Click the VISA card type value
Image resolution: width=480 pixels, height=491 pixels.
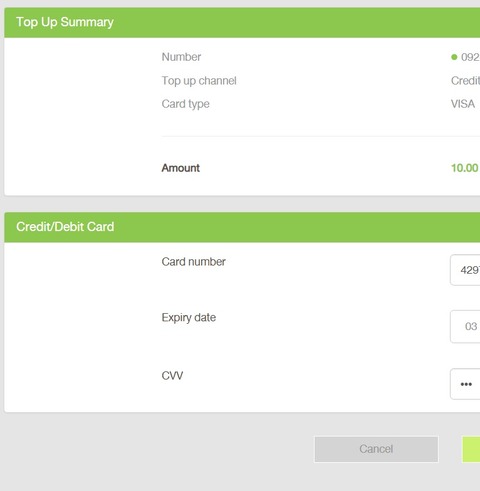tap(463, 104)
